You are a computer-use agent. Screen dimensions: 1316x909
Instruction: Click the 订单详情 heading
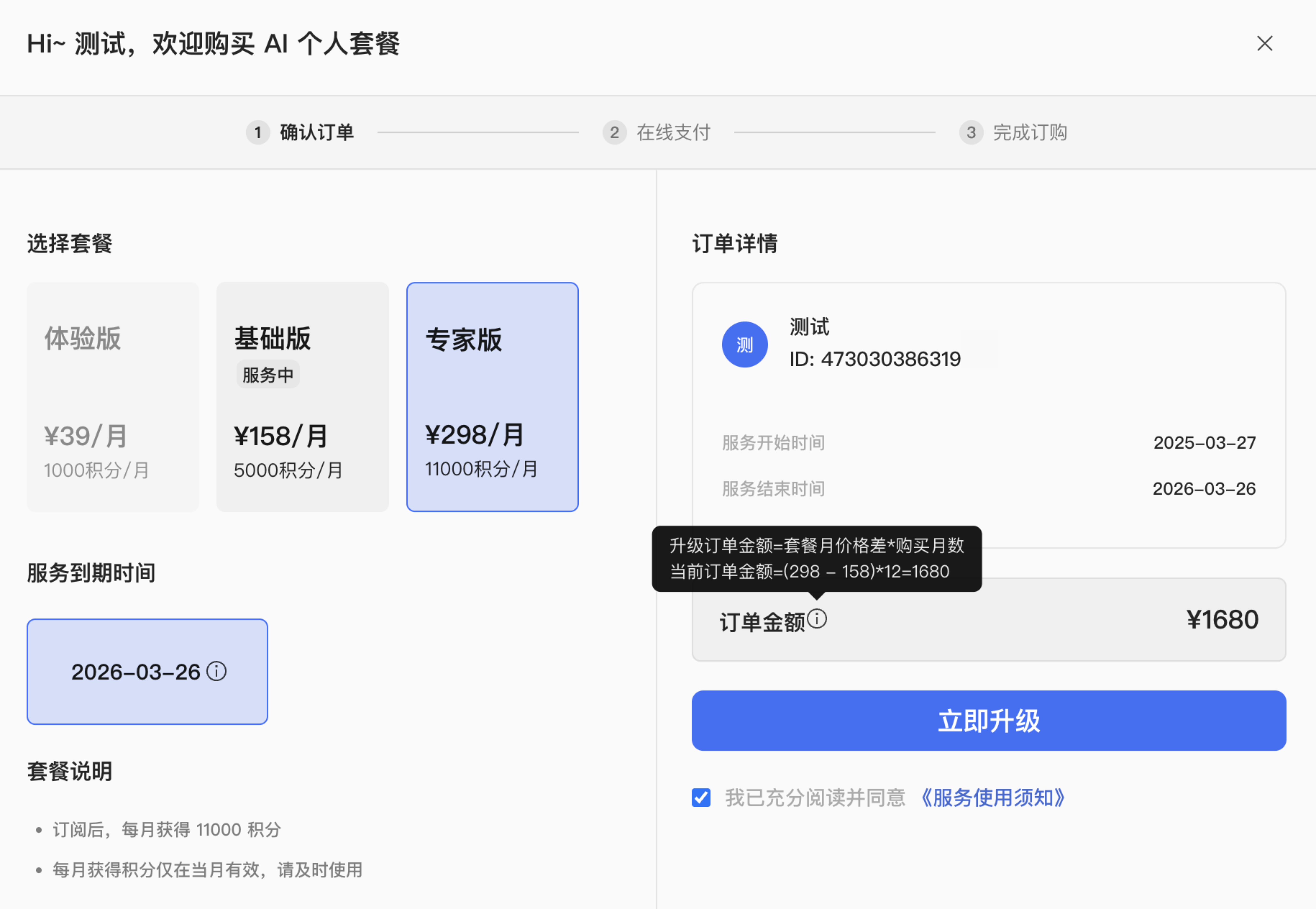click(x=735, y=243)
